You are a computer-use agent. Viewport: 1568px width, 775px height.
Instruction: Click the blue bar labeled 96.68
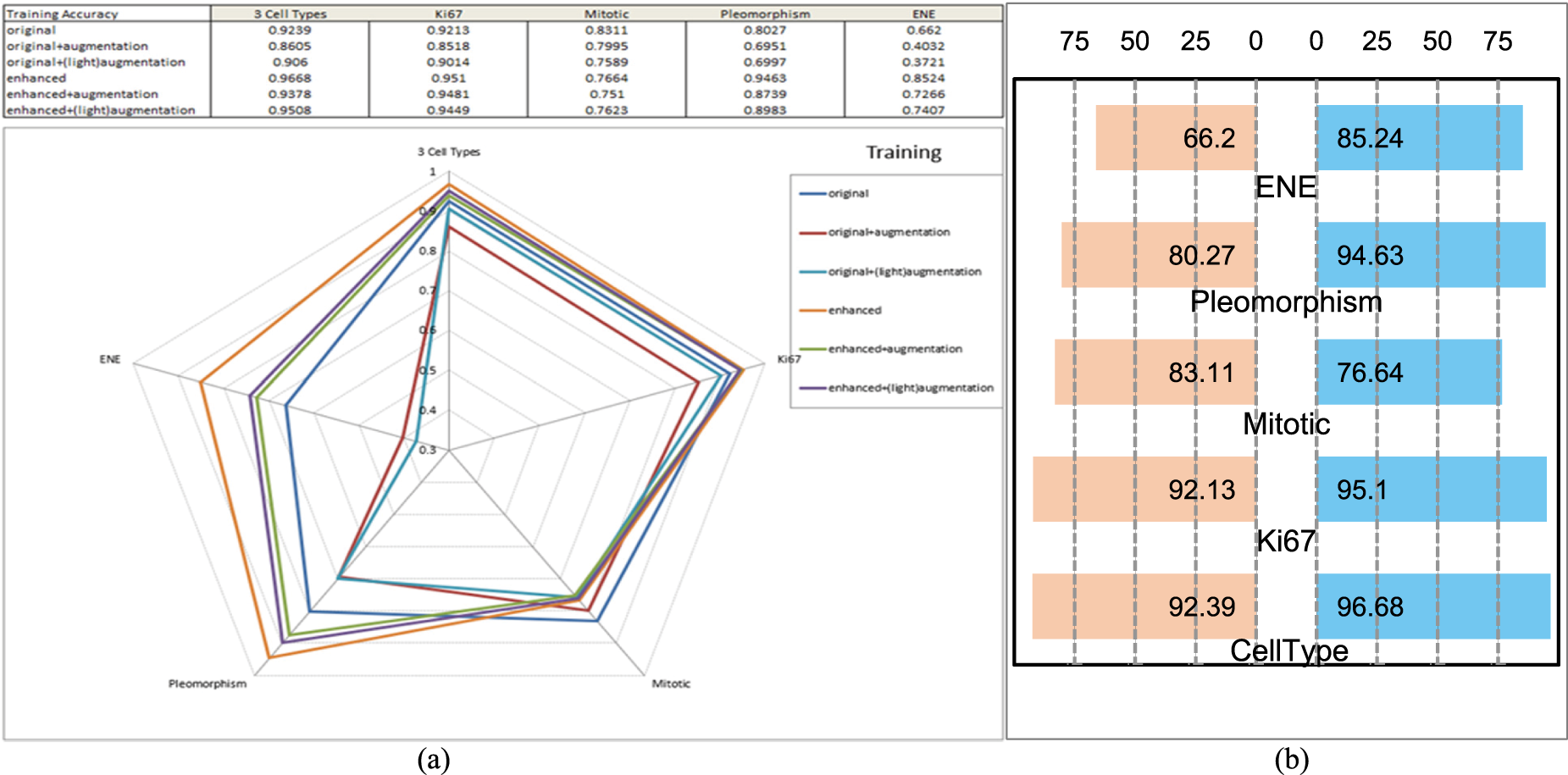point(1433,606)
